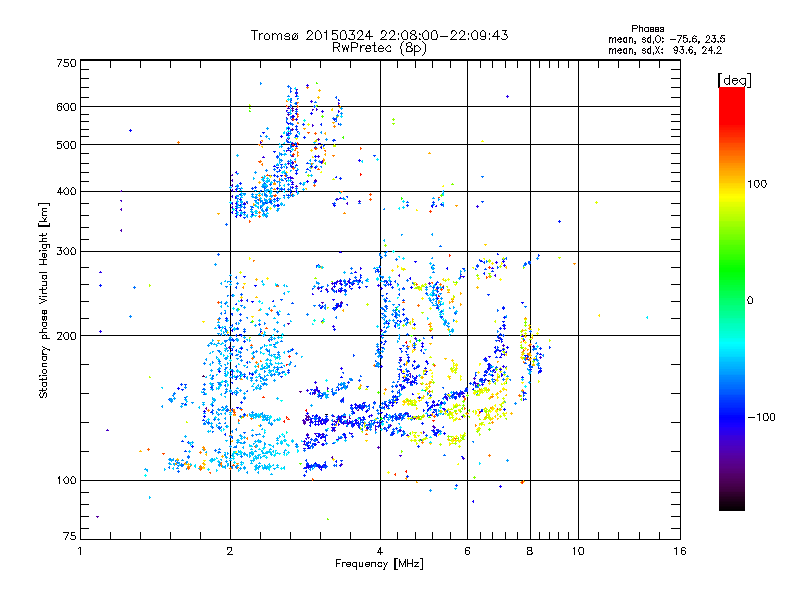
Task: Click the phase colorbar
Action: click(732, 298)
